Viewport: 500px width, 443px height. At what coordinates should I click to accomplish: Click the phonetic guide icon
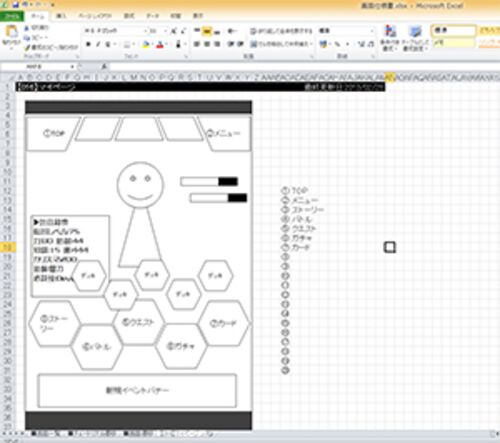point(178,44)
